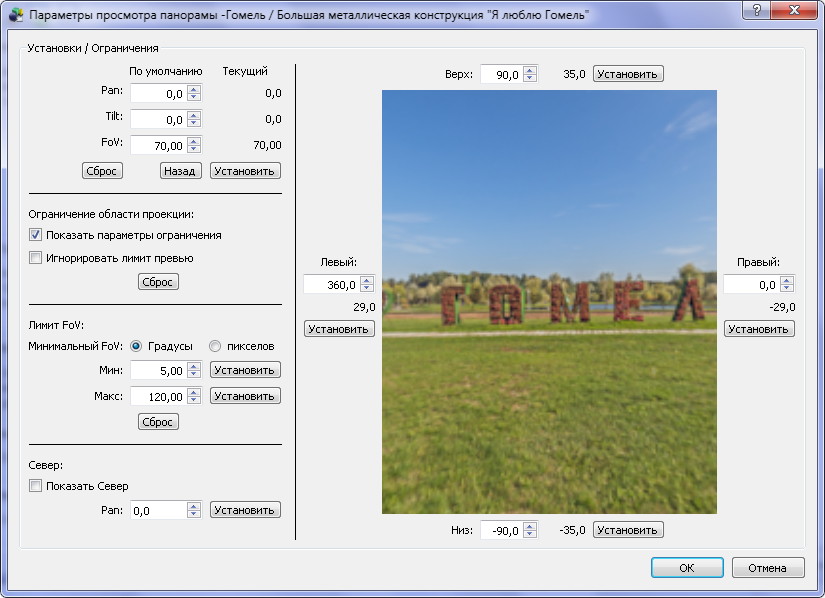Increase 'Низ' limit with spinner up arrow
The image size is (825, 598).
click(x=530, y=526)
